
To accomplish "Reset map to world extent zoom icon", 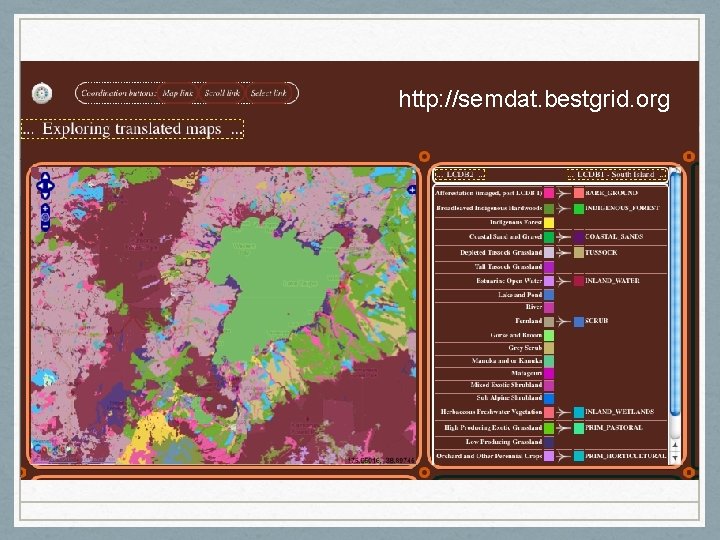I will pyautogui.click(x=45, y=218).
